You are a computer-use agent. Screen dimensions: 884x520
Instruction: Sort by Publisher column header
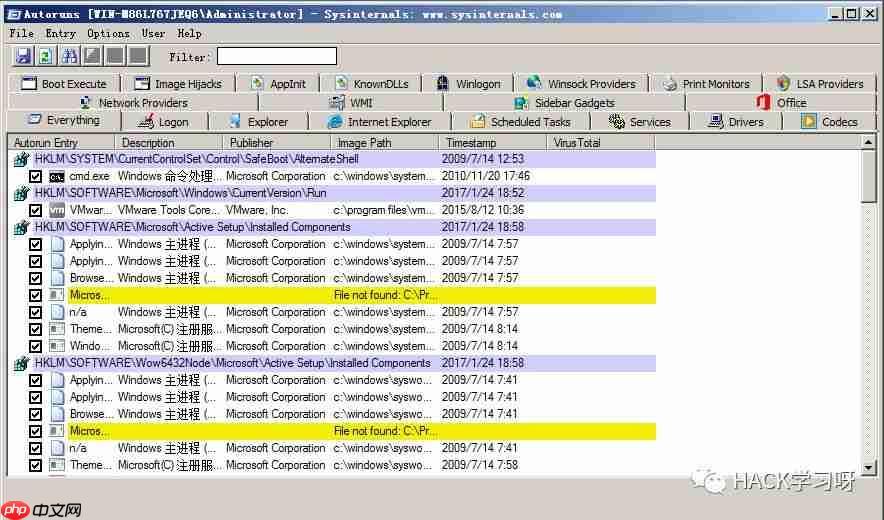[x=276, y=143]
